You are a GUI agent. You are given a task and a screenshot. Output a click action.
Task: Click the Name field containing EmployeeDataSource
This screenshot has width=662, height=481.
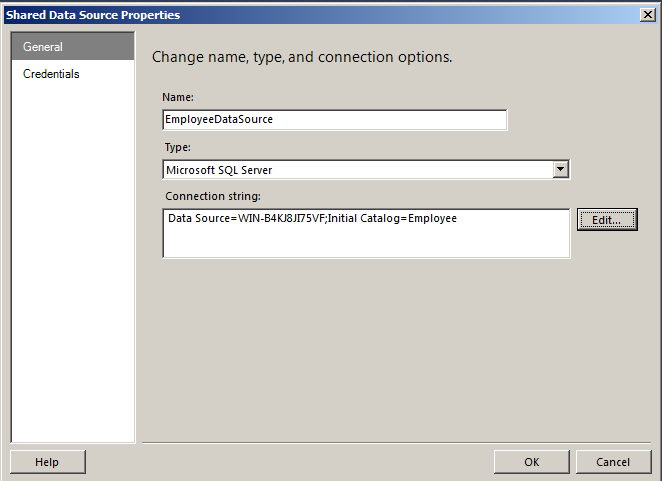334,119
